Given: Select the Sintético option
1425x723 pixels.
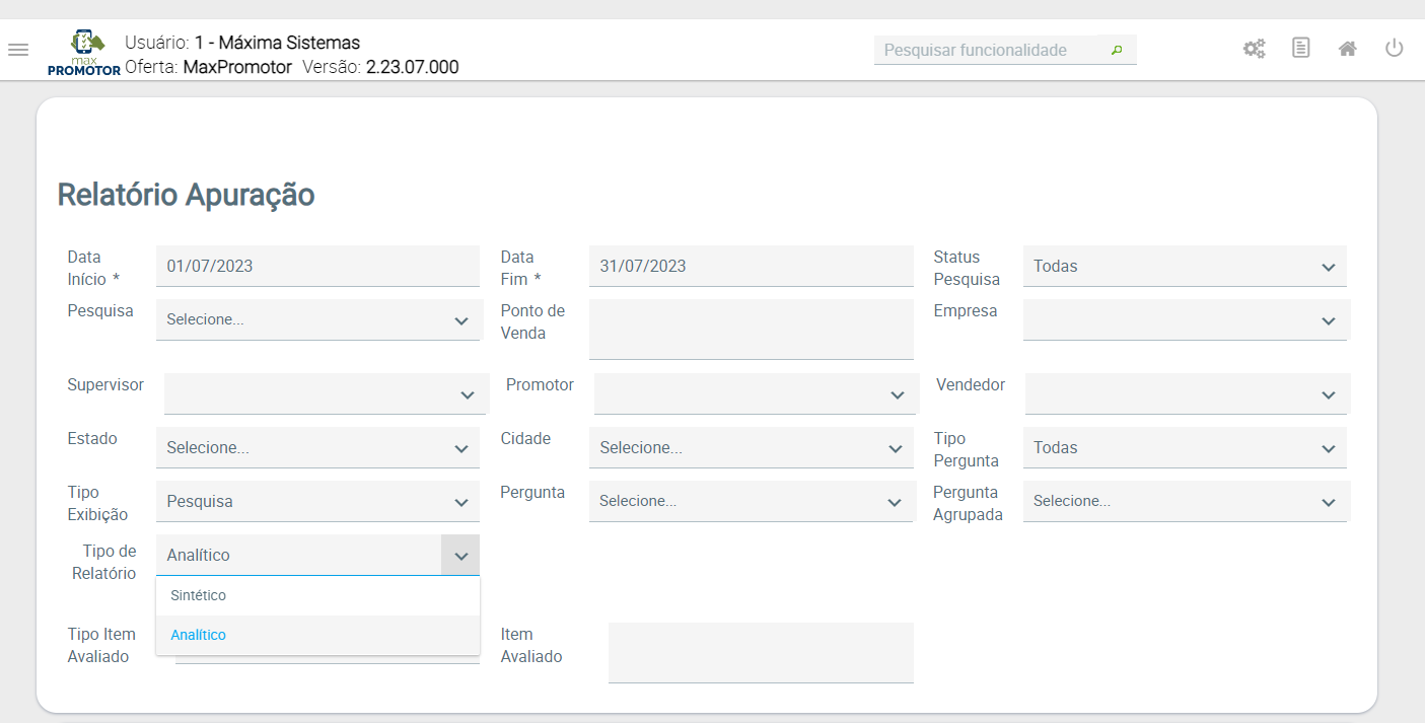Looking at the screenshot, I should (x=318, y=596).
